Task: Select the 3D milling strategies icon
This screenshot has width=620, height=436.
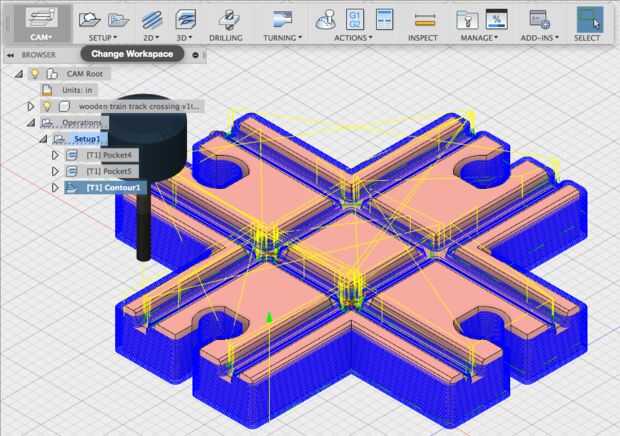Action: (185, 19)
